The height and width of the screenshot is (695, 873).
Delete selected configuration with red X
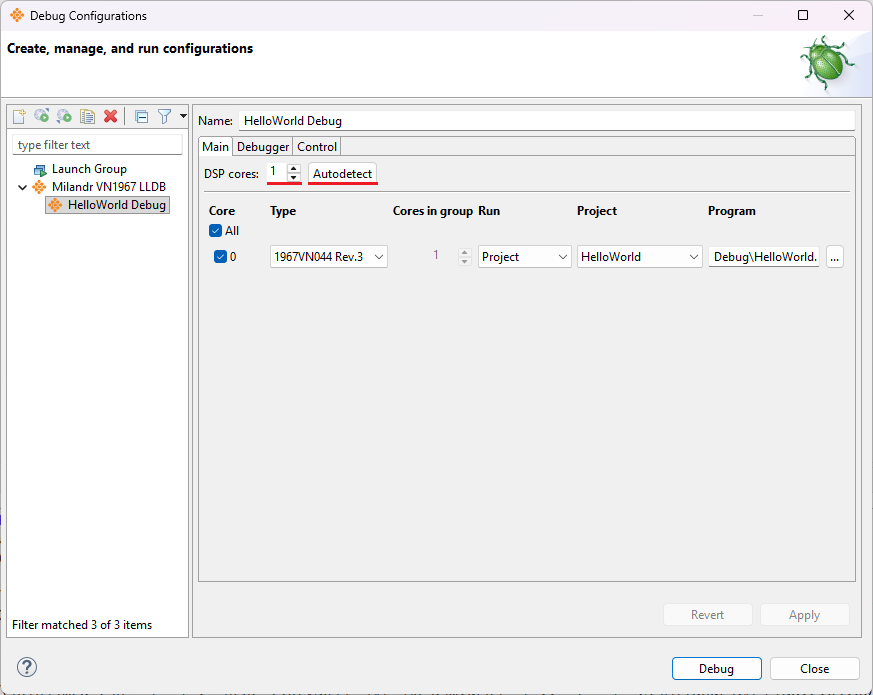pos(110,117)
